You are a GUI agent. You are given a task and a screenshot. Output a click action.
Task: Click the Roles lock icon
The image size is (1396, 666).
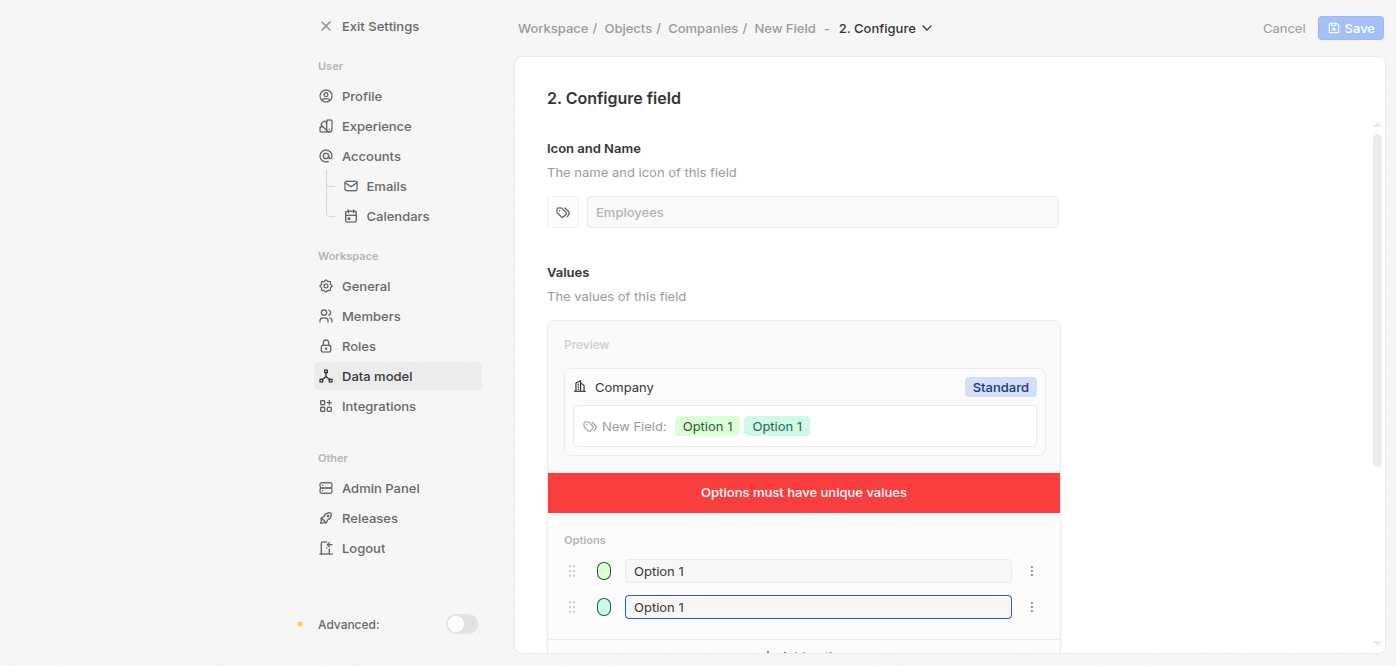[326, 347]
